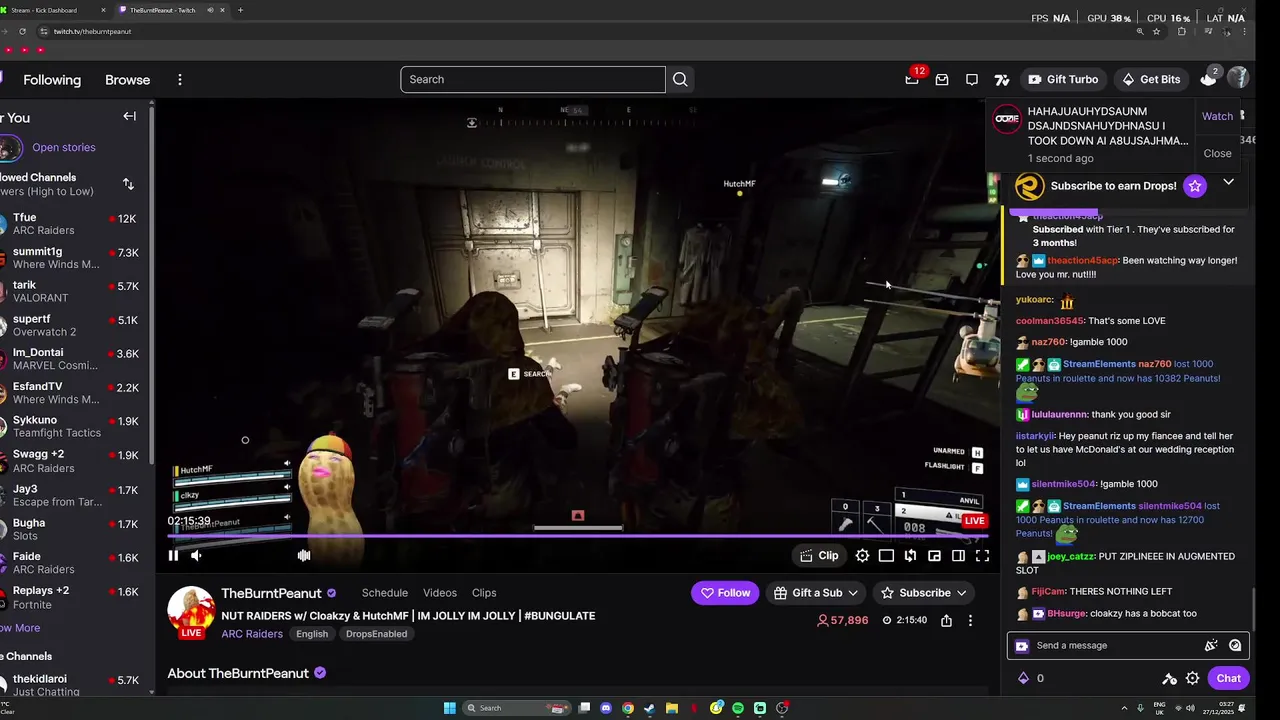The width and height of the screenshot is (1280, 720).
Task: Click Get Bits button
Action: tap(1150, 79)
